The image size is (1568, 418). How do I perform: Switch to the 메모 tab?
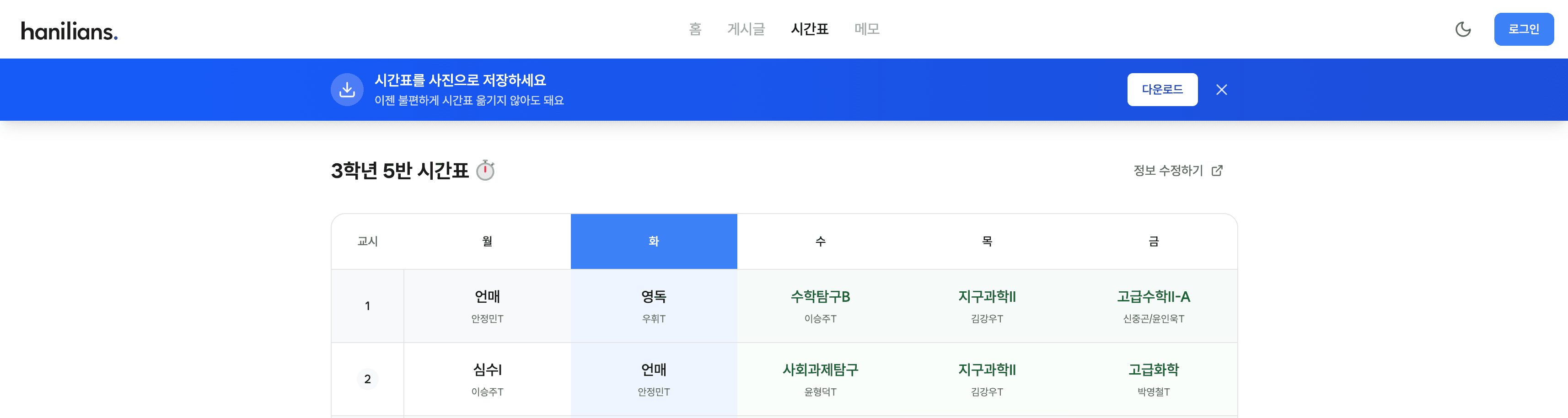point(867,29)
